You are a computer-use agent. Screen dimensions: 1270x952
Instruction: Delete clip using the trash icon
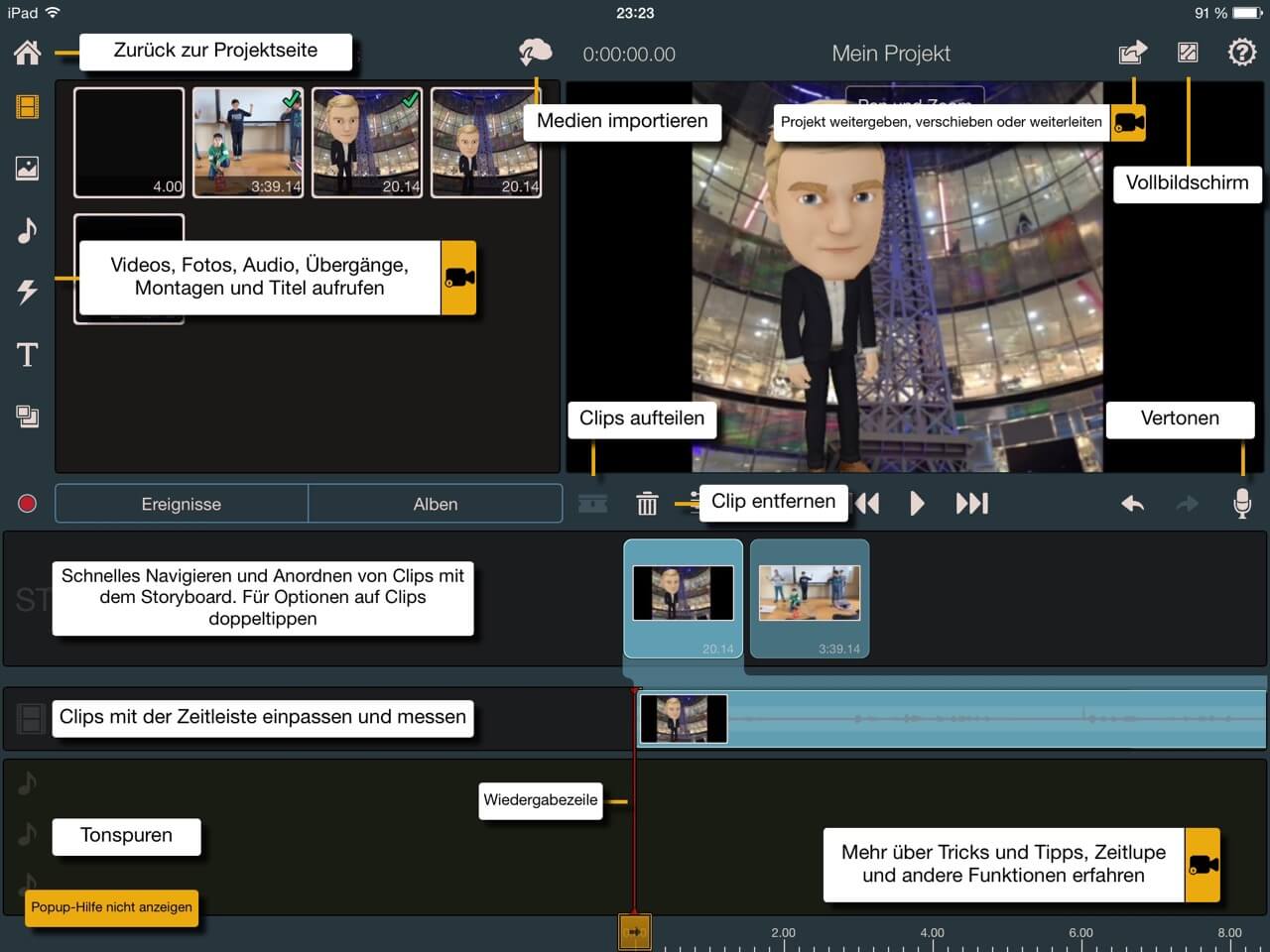click(x=647, y=504)
